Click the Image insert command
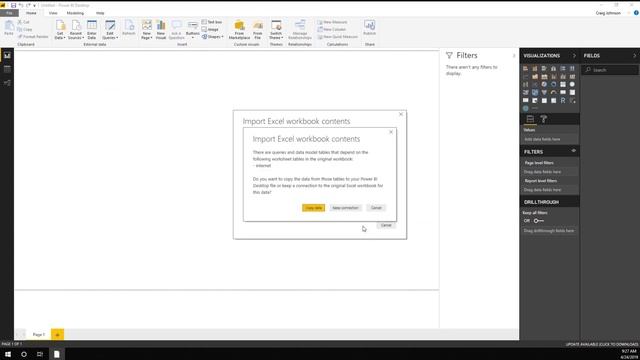The width and height of the screenshot is (640, 360). (210, 29)
